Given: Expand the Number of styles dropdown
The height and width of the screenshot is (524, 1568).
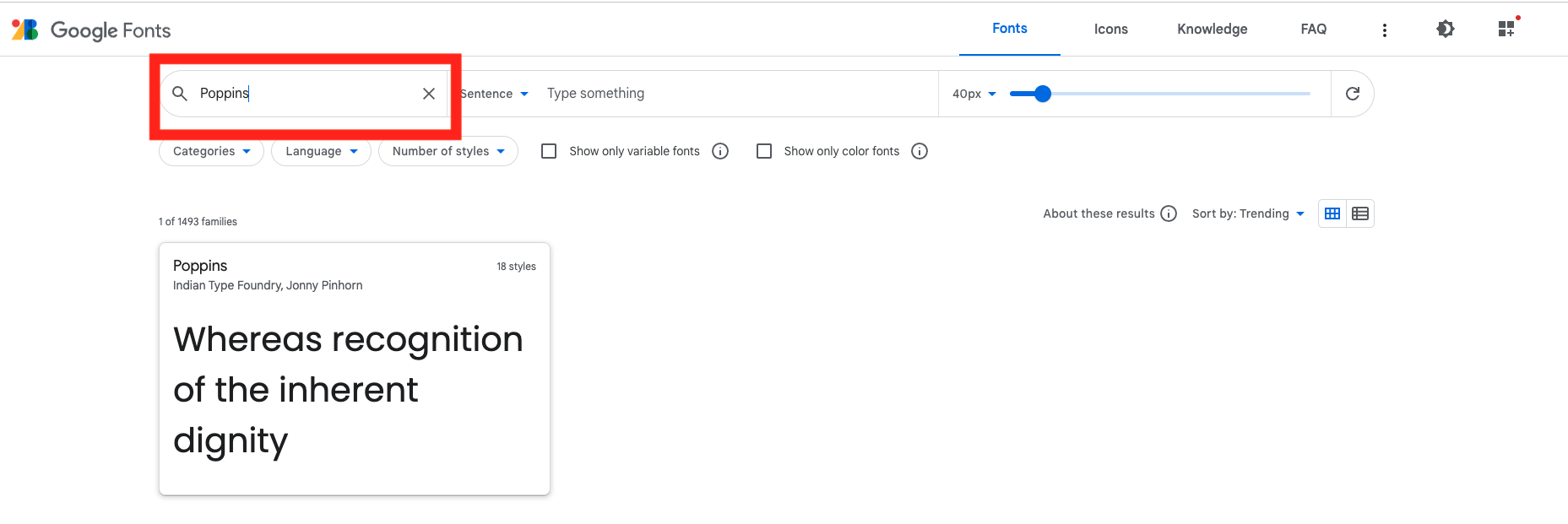Looking at the screenshot, I should (x=448, y=151).
